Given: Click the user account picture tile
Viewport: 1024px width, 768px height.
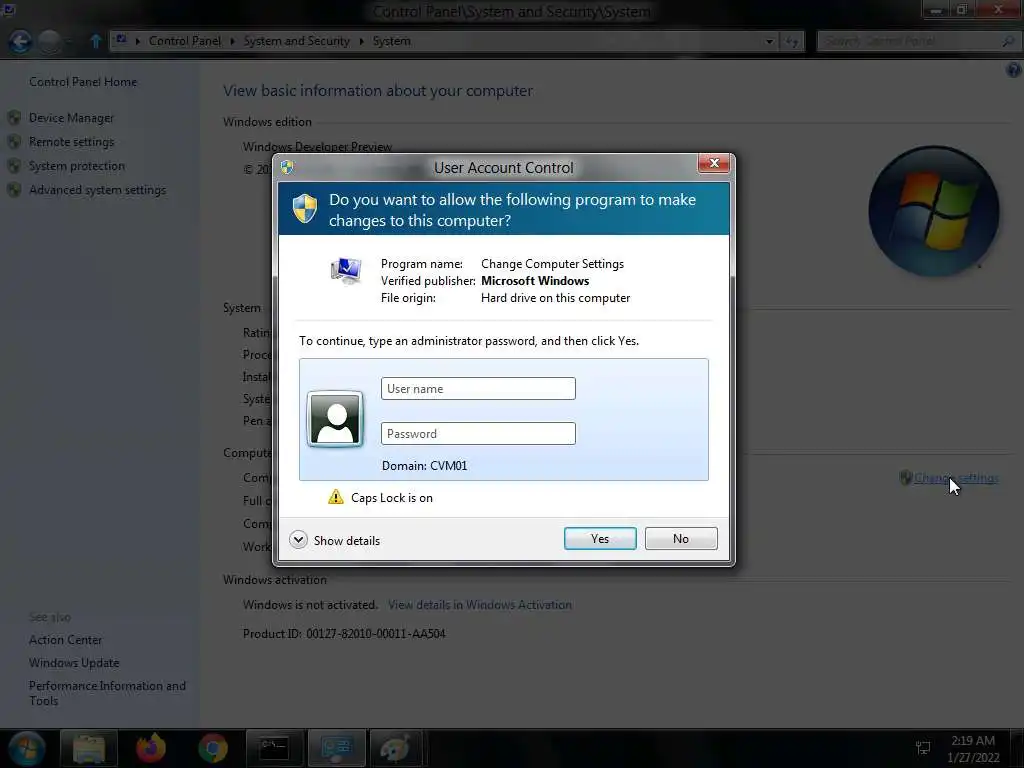Looking at the screenshot, I should click(x=335, y=419).
